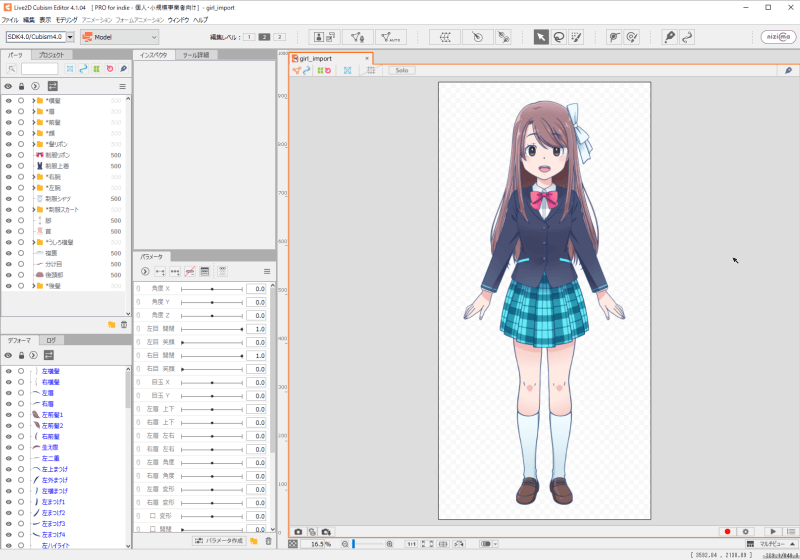
Task: Open the gear settings beside record button
Action: tap(745, 531)
